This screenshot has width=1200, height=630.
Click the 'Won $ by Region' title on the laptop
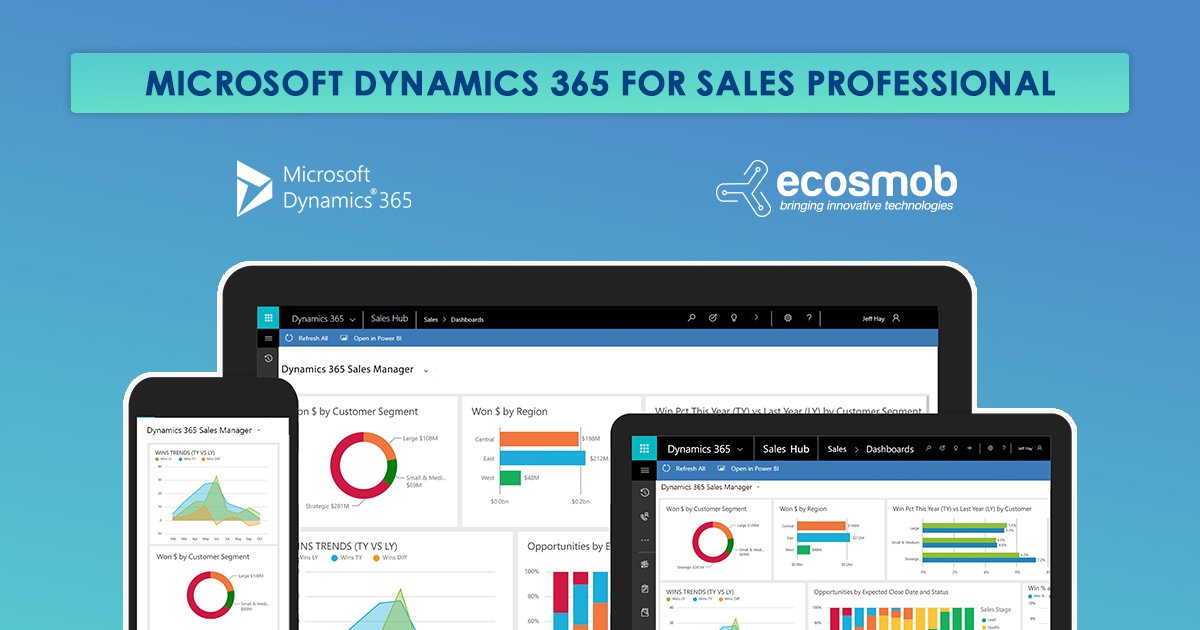(510, 411)
